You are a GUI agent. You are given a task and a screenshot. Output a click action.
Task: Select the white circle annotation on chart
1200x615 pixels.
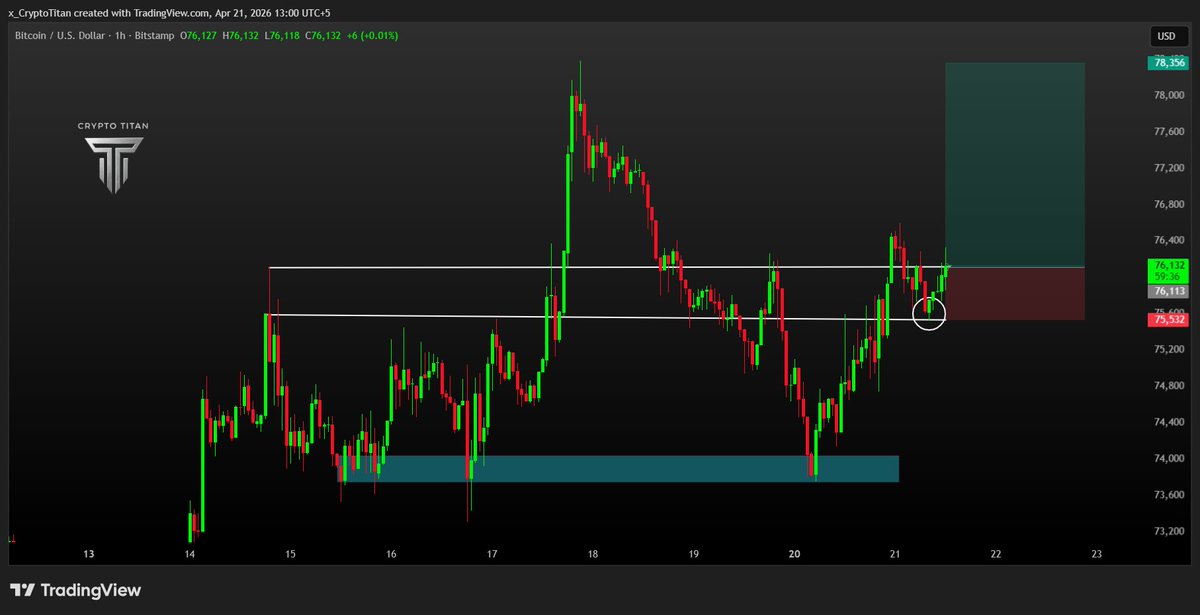pos(929,312)
